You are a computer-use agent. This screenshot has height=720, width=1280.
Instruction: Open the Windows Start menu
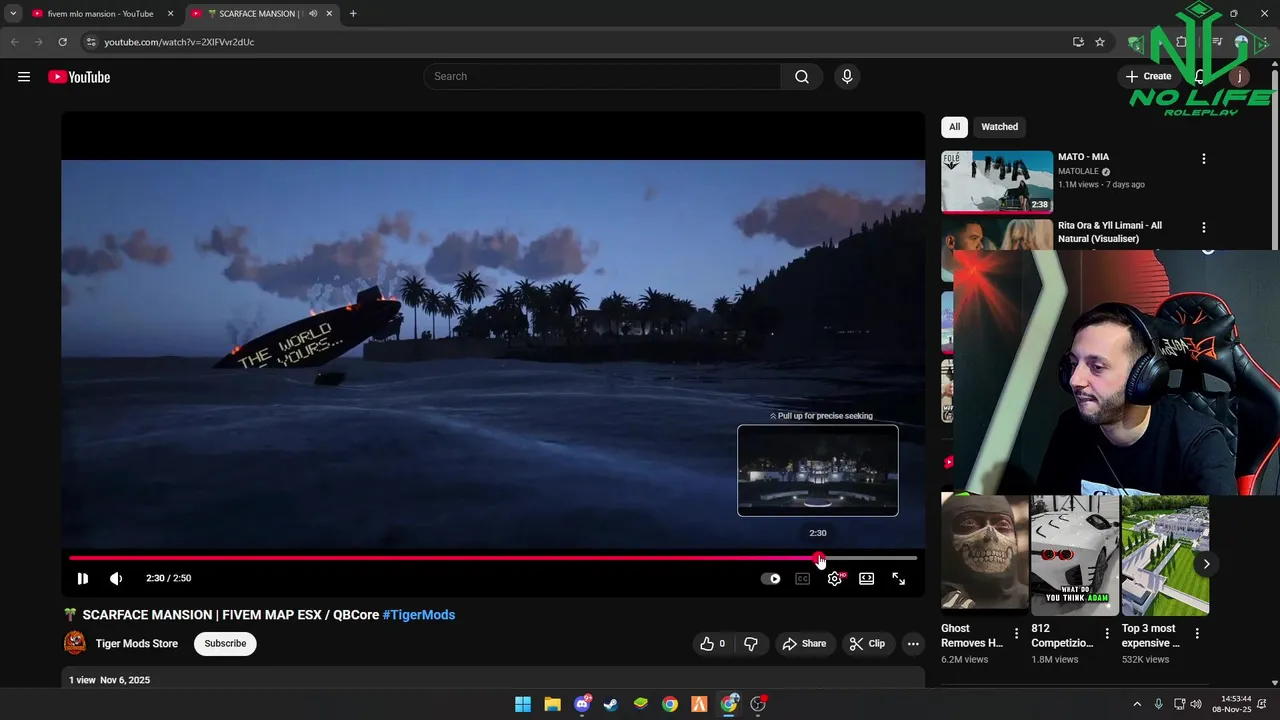coord(523,704)
